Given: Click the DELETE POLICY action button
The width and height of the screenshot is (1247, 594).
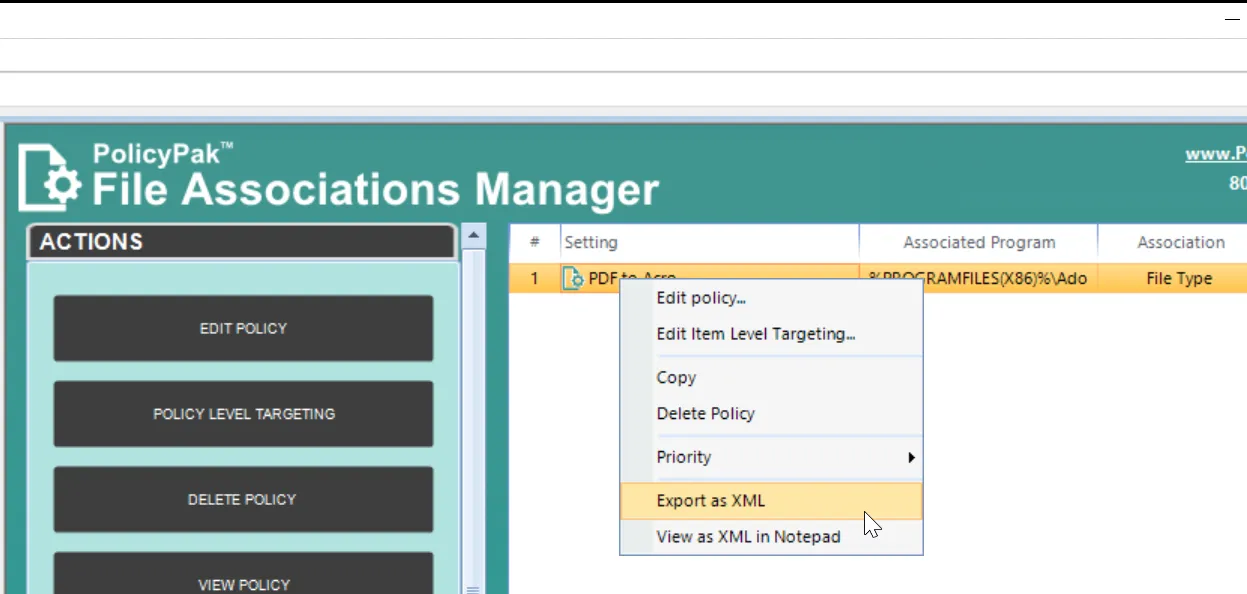Looking at the screenshot, I should tap(243, 499).
